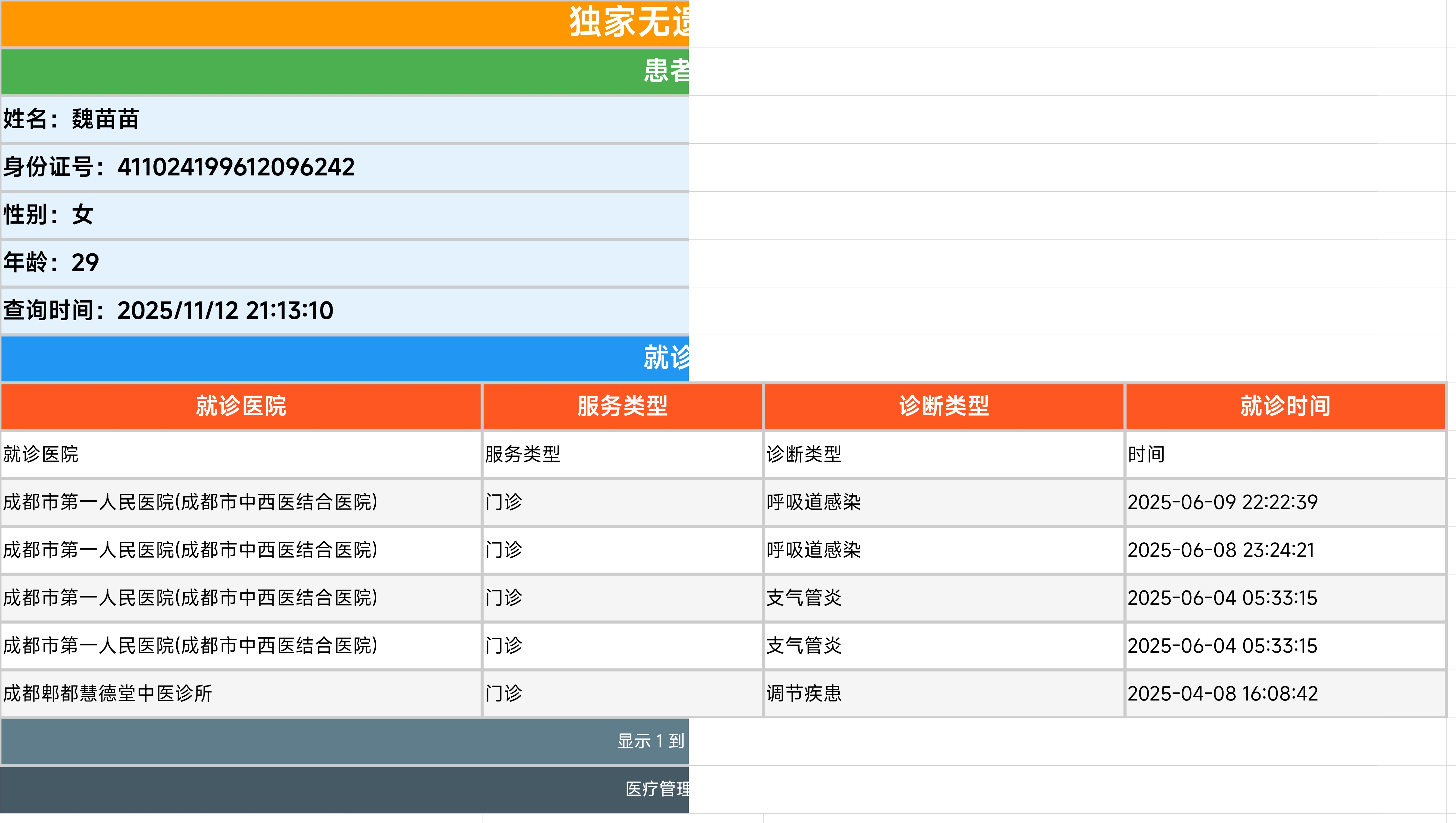This screenshot has width=1456, height=823.
Task: Select the green 患者 section header
Action: (x=345, y=72)
